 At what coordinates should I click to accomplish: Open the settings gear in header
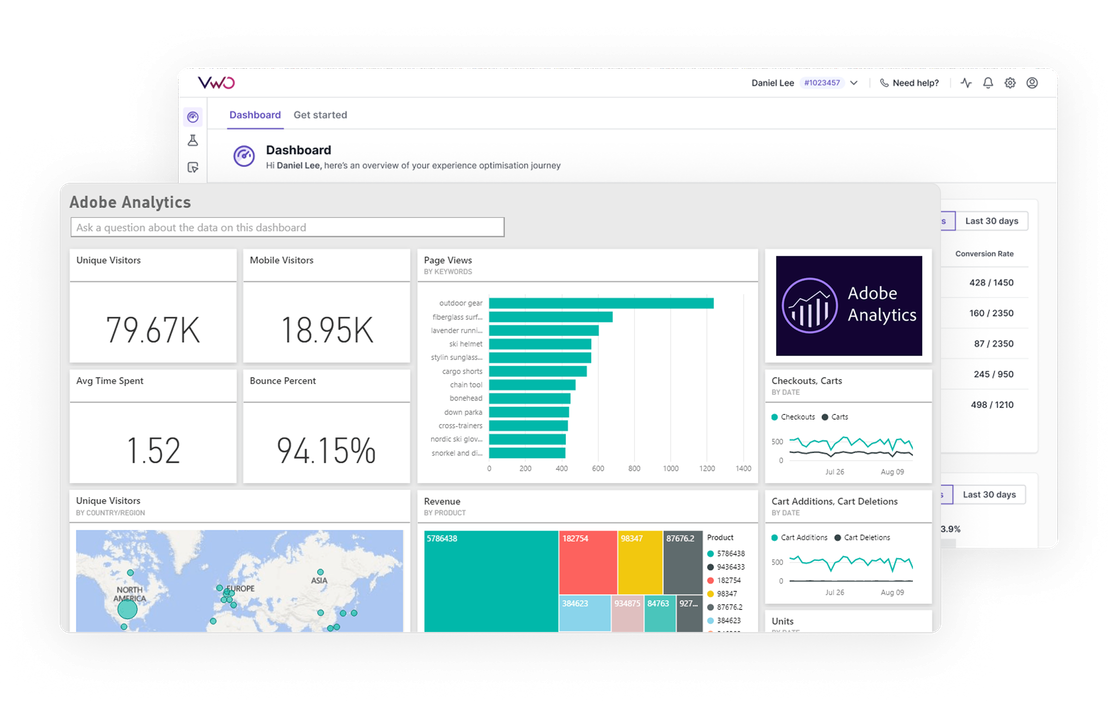point(1010,83)
